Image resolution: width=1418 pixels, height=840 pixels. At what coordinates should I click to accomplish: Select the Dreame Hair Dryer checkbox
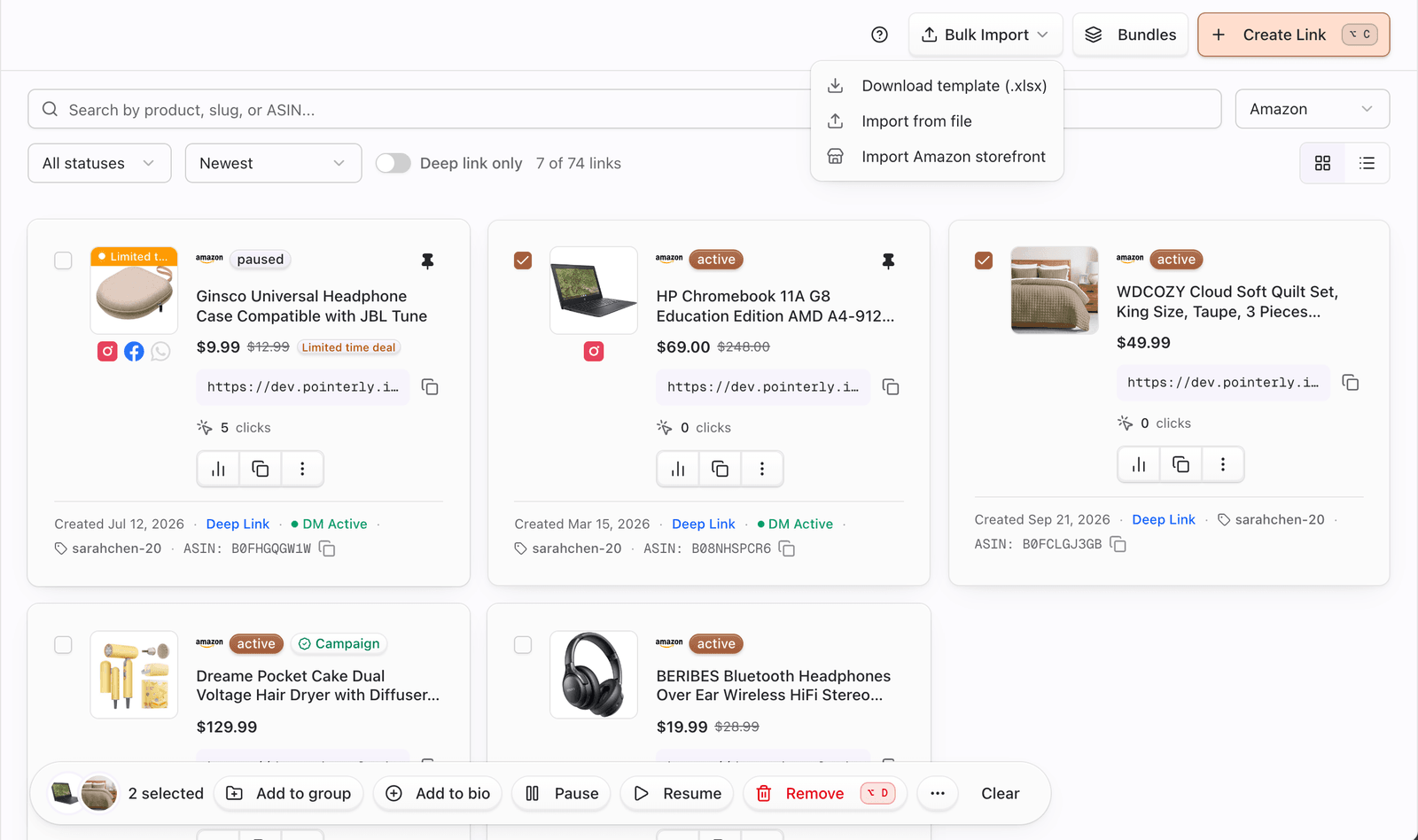(63, 645)
